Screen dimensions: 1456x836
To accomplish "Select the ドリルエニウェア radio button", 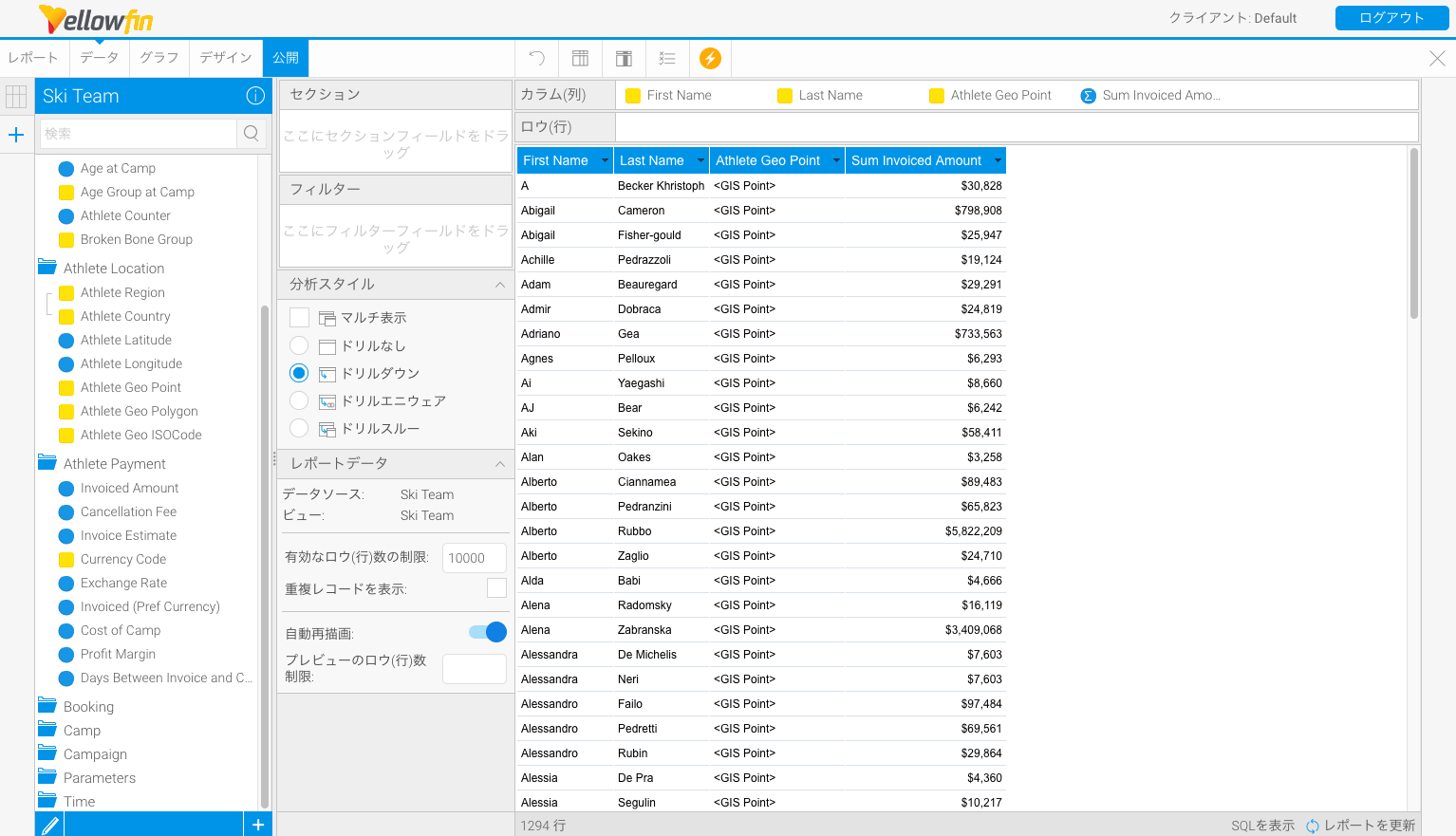I will 299,400.
